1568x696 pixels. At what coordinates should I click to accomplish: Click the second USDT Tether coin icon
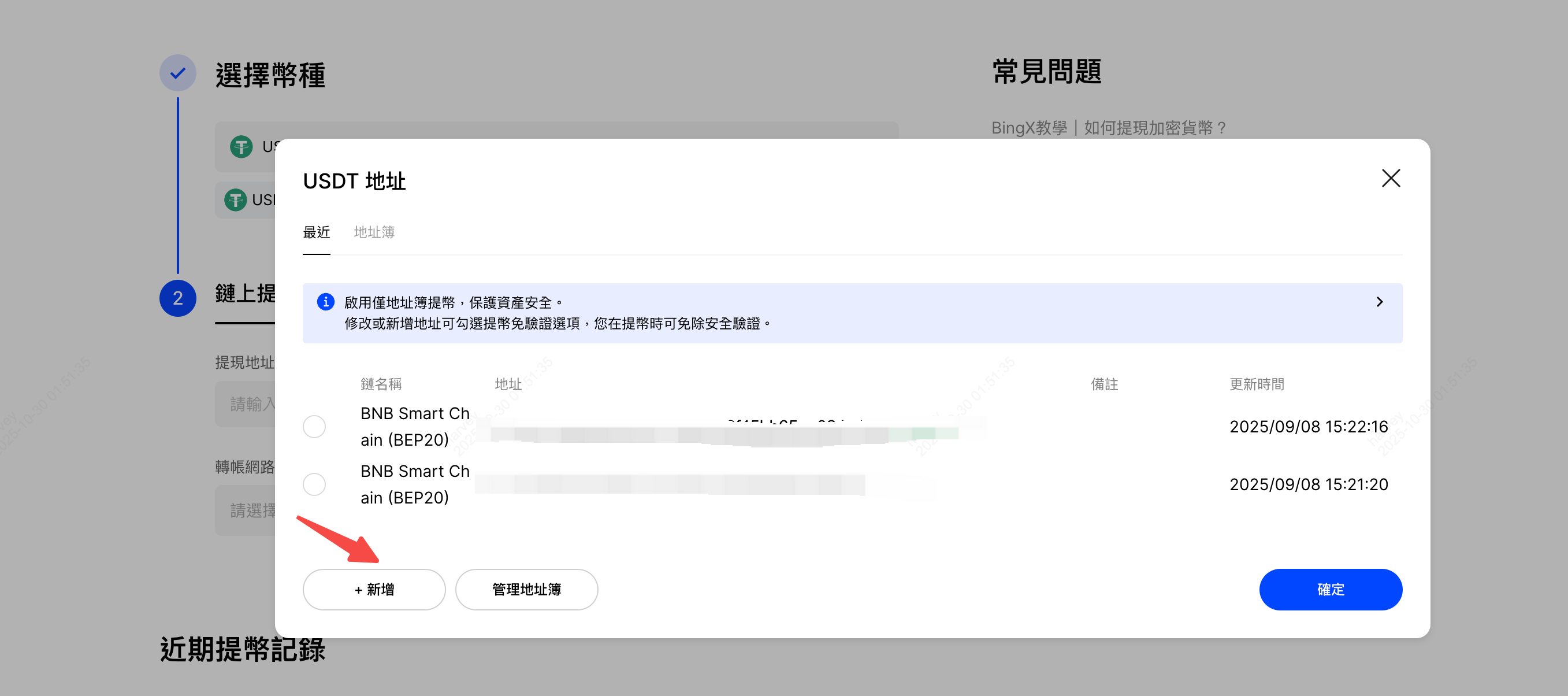[x=237, y=199]
